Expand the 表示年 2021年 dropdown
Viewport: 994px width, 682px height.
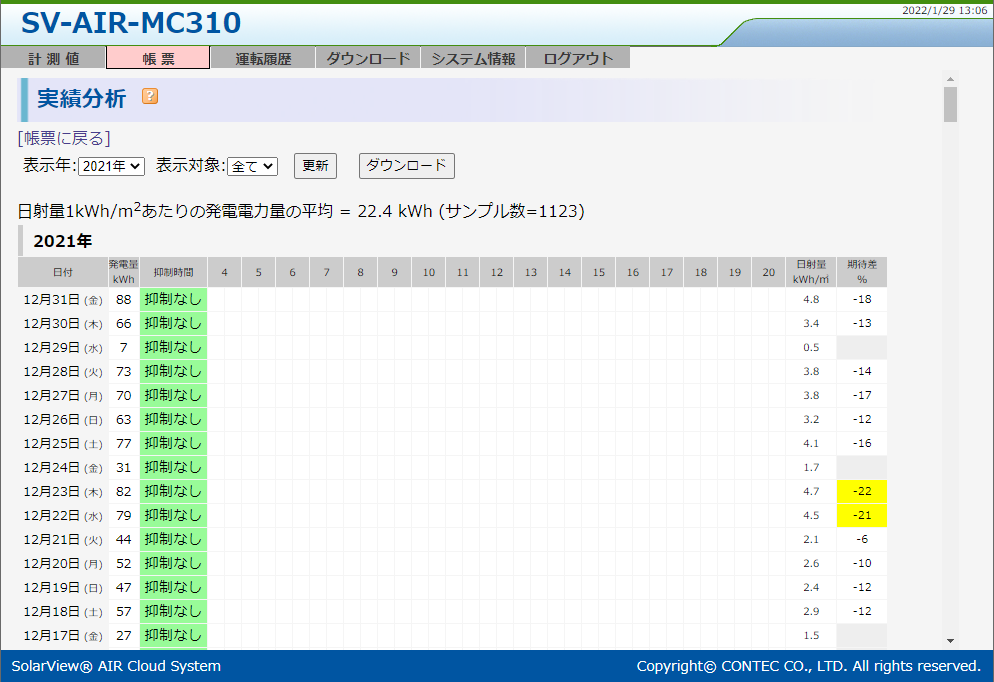pyautogui.click(x=112, y=166)
